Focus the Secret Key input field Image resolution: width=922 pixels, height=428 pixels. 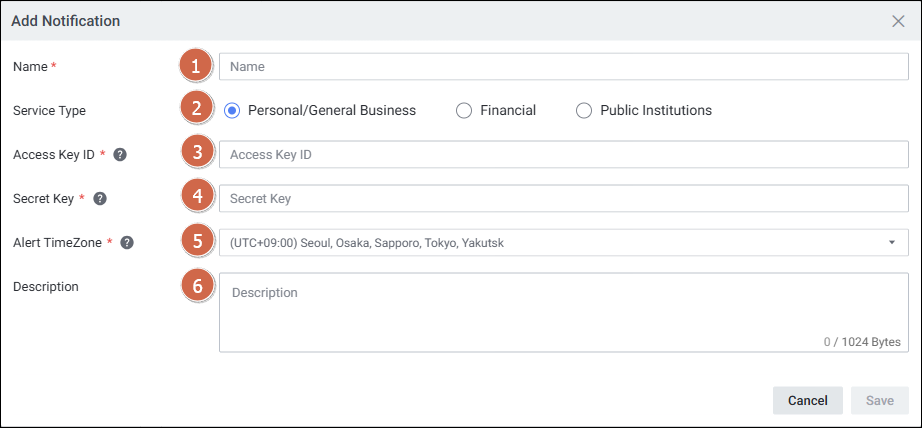563,199
